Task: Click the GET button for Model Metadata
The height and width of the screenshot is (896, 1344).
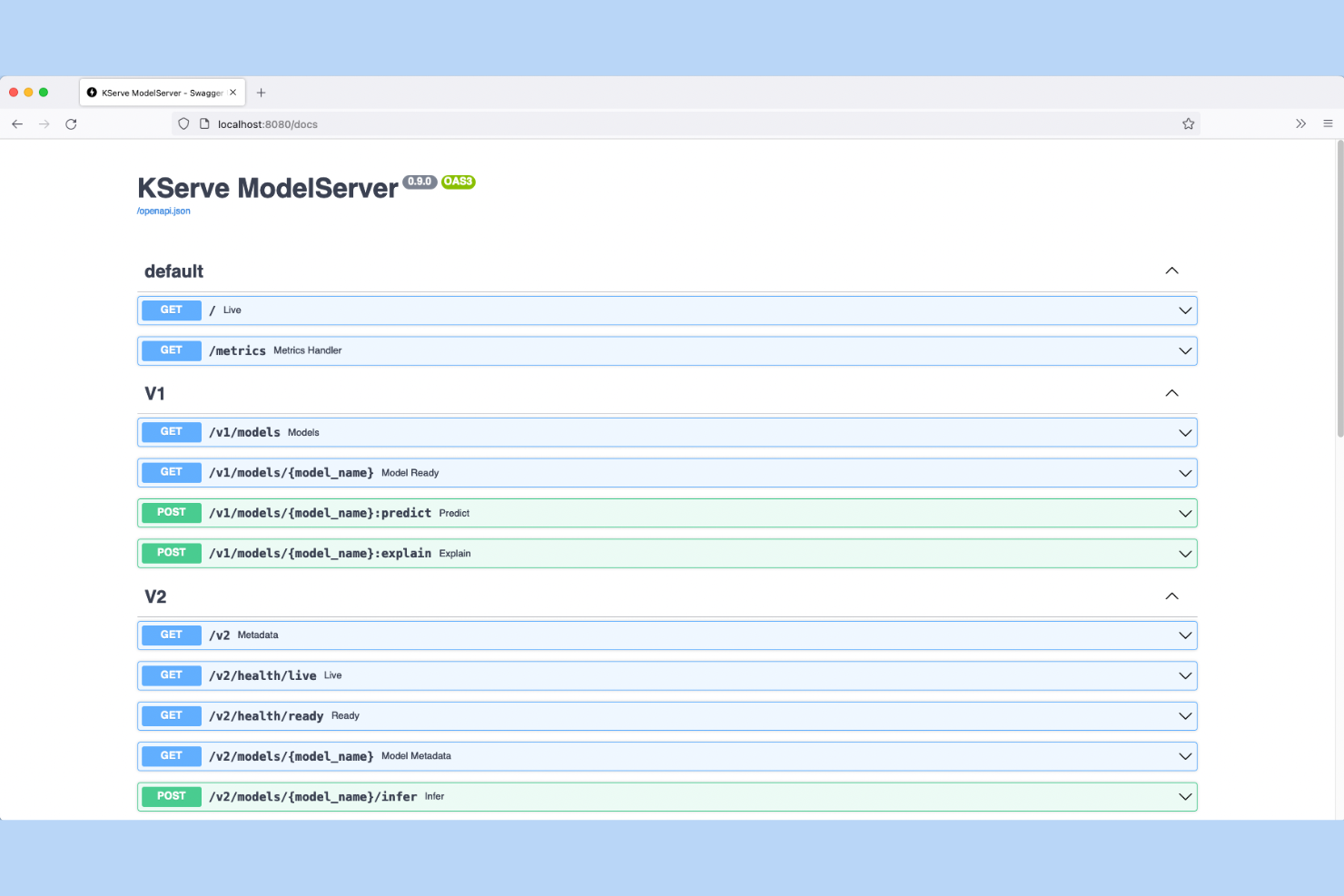Action: pyautogui.click(x=172, y=756)
